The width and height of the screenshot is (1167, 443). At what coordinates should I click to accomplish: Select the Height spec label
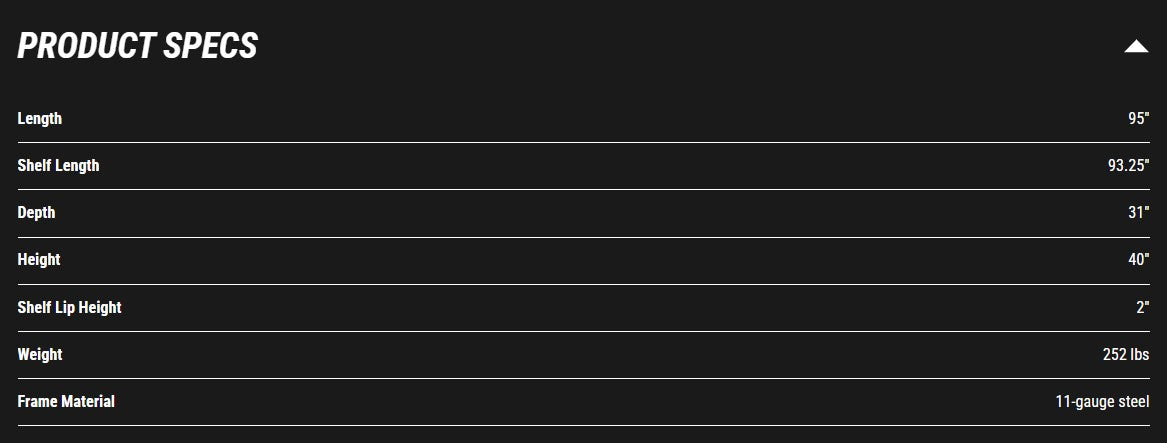39,259
